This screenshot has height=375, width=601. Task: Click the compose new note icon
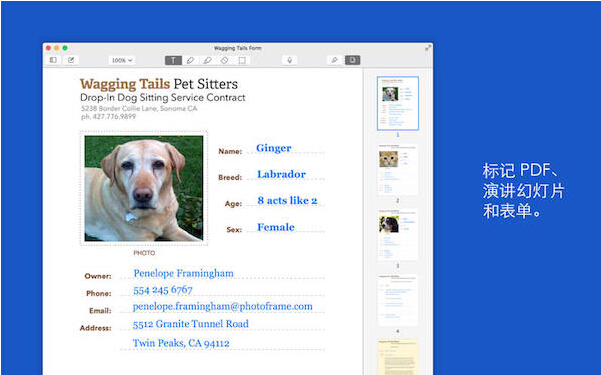pyautogui.click(x=71, y=60)
